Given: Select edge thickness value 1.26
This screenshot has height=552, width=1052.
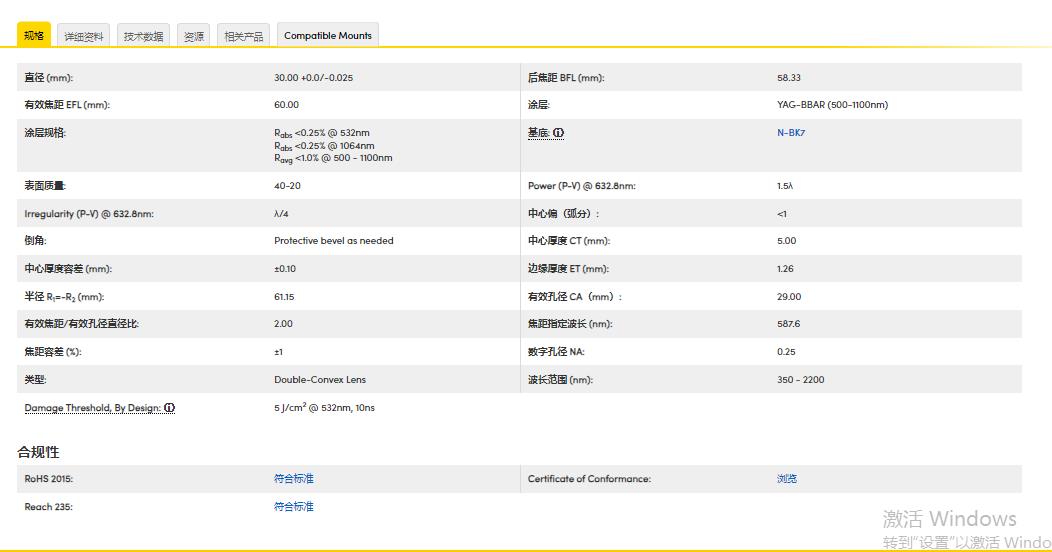Looking at the screenshot, I should coord(786,269).
